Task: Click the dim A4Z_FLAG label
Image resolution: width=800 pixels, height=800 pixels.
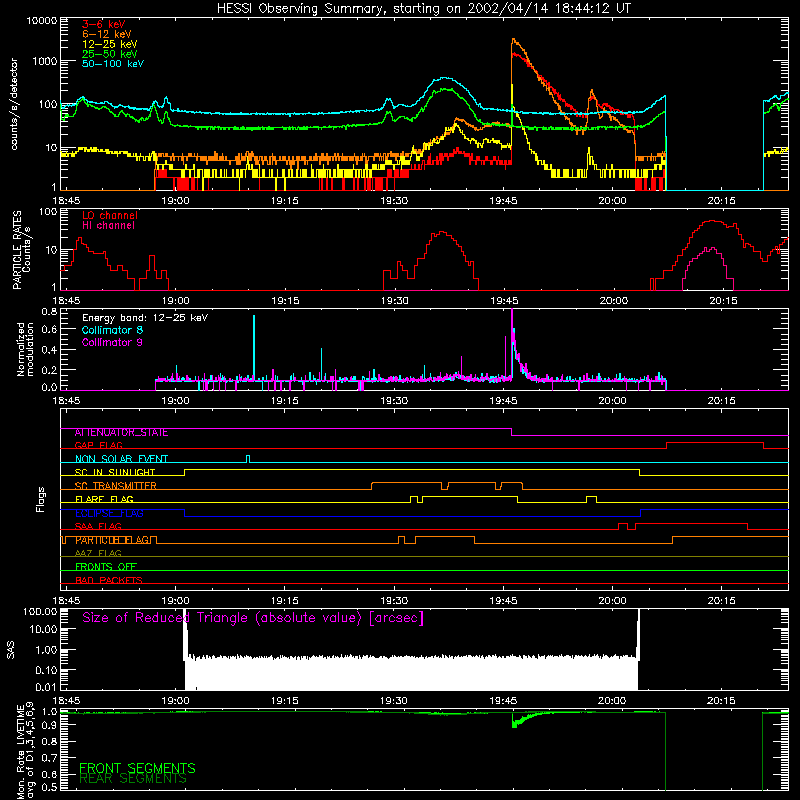Action: click(x=98, y=554)
